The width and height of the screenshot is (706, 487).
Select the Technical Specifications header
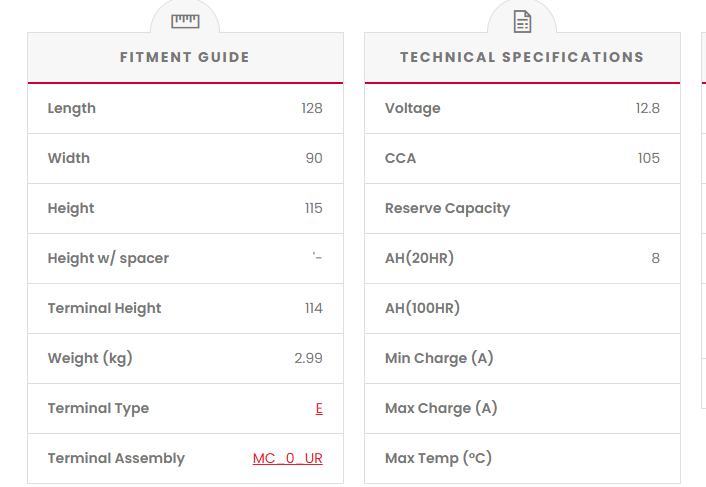[522, 57]
